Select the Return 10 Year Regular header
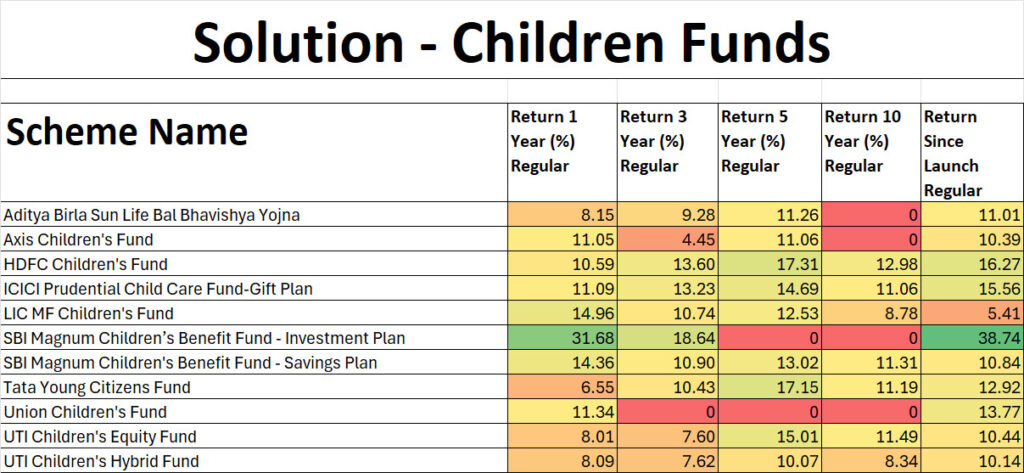1024x473 pixels. [x=871, y=152]
